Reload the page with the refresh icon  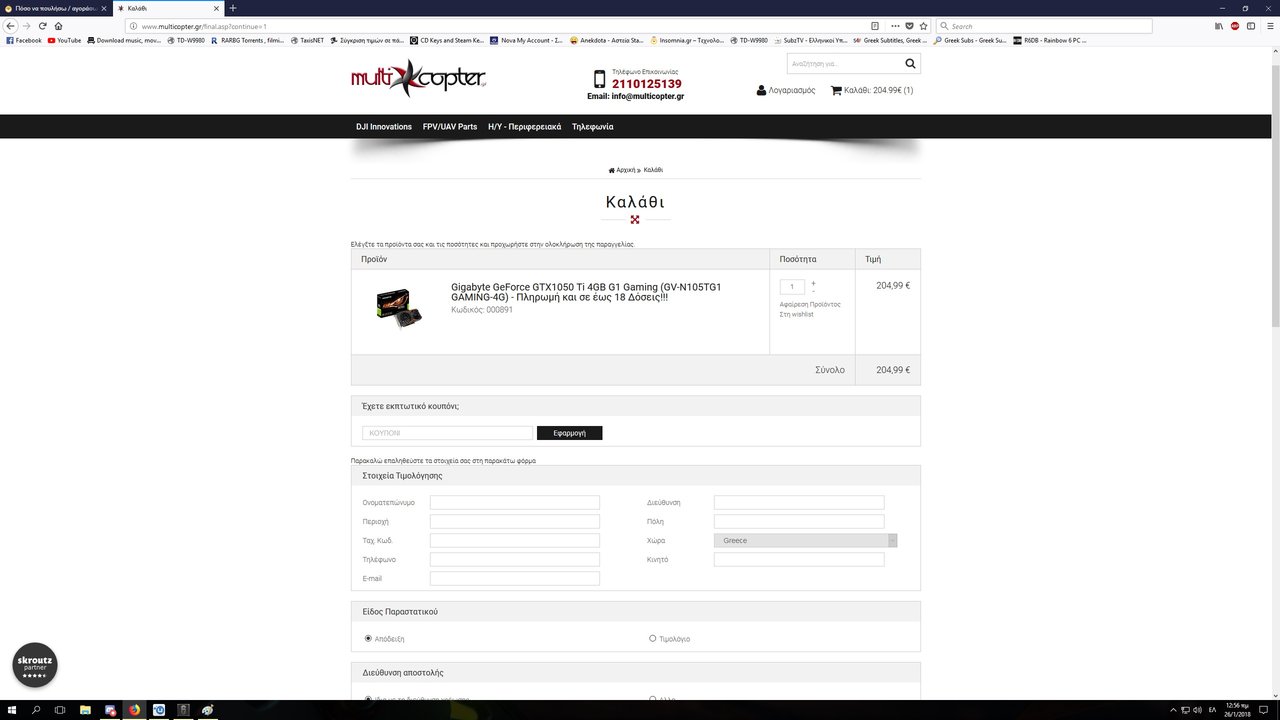pos(42,26)
